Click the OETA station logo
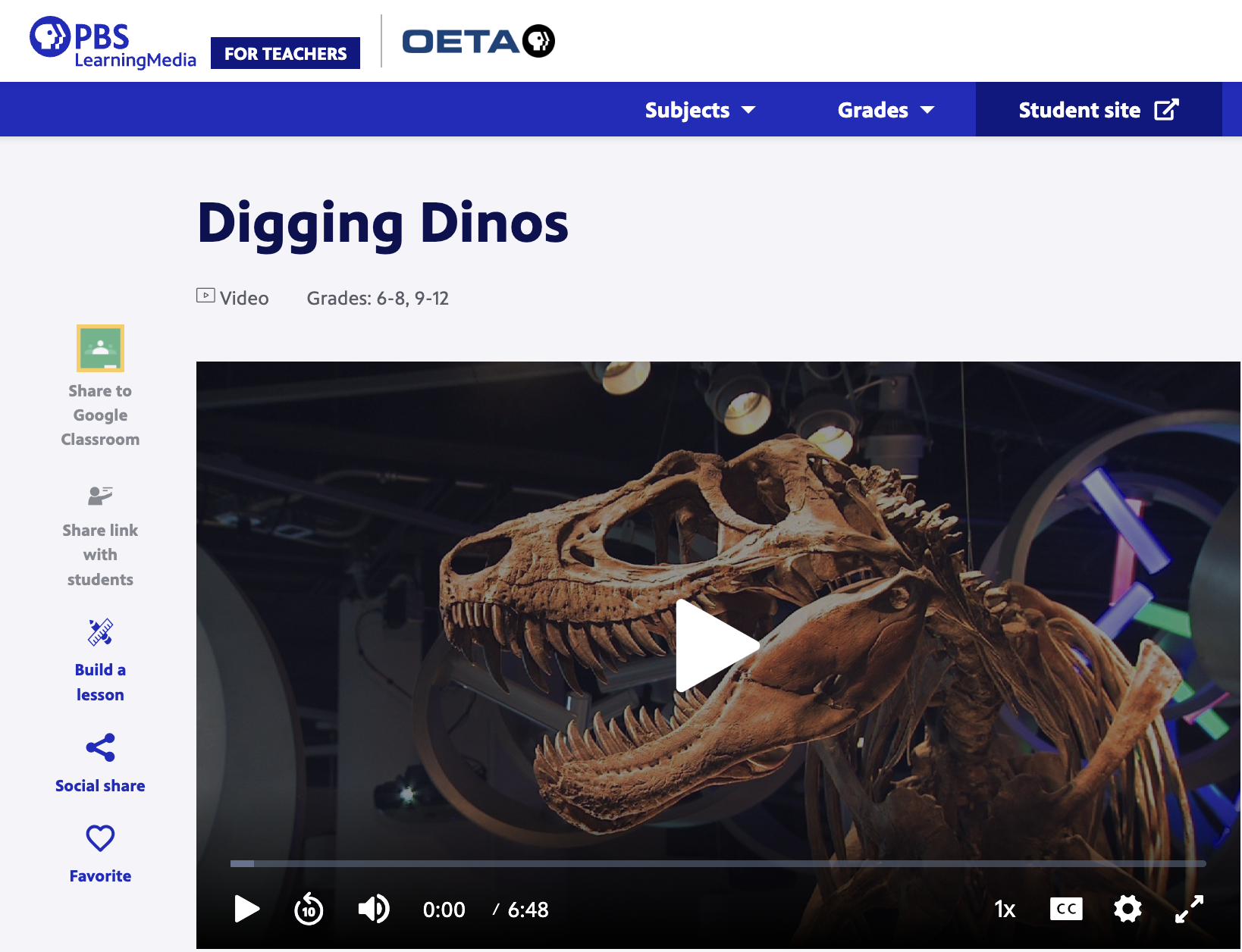 pyautogui.click(x=478, y=41)
